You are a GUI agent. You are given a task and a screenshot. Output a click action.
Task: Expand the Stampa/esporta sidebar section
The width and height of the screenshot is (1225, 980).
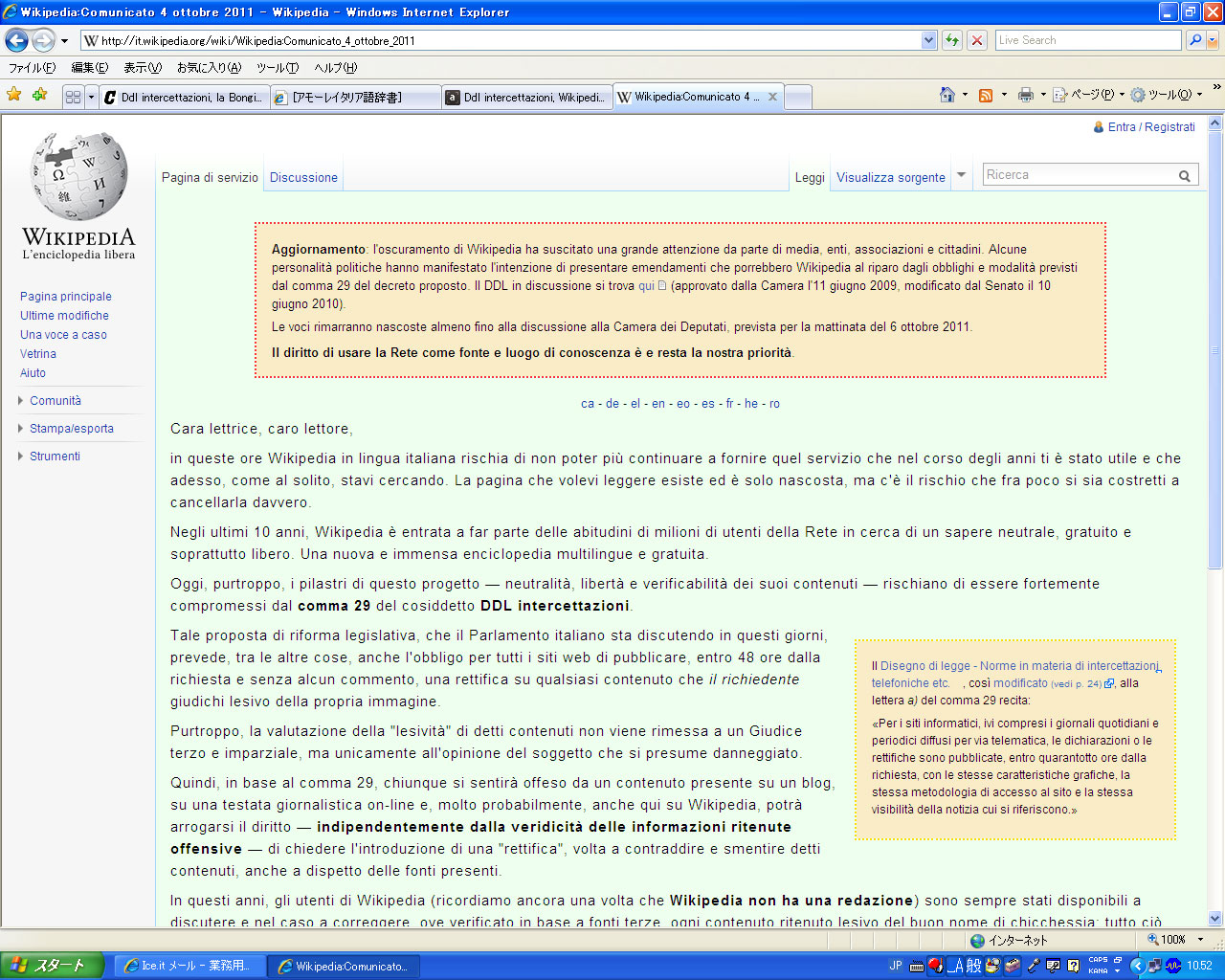[x=71, y=429]
